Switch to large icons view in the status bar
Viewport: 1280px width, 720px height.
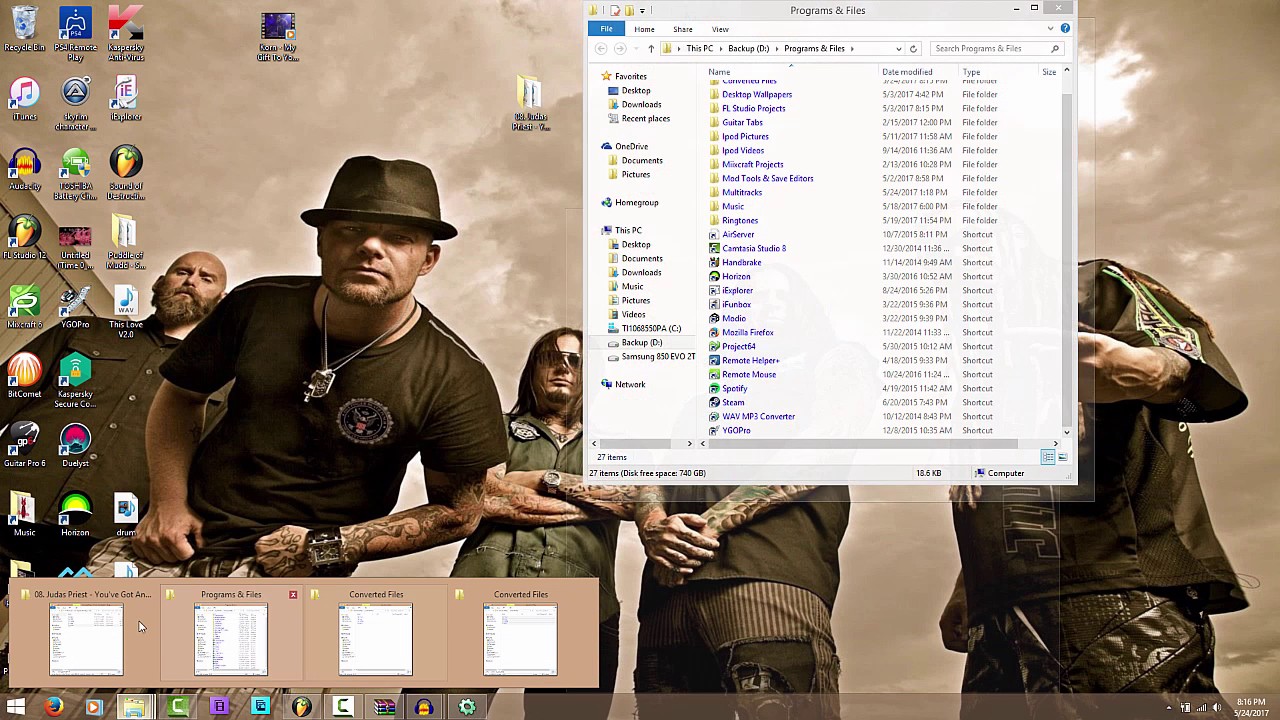1062,457
